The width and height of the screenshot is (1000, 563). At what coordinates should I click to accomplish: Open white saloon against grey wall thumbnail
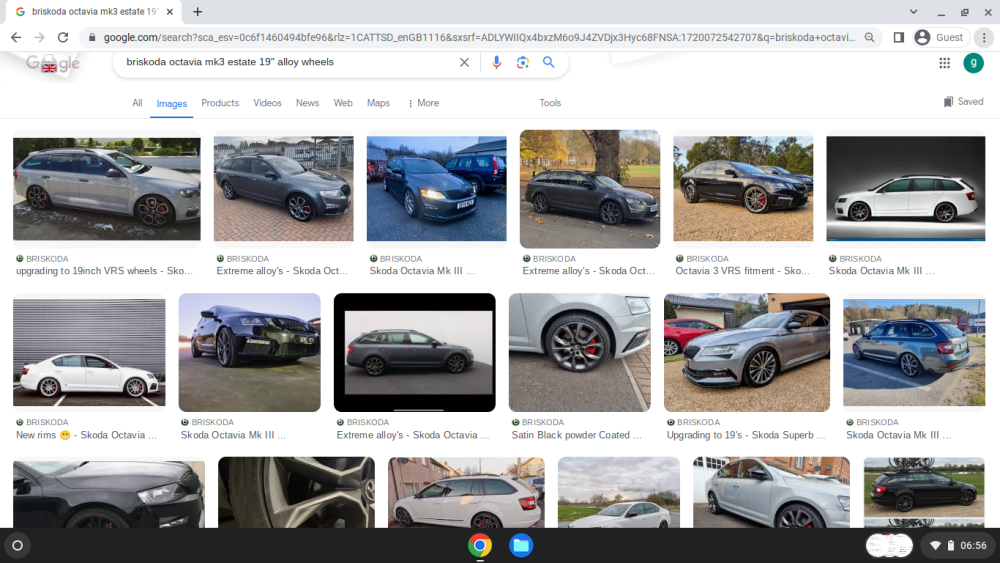coord(89,353)
